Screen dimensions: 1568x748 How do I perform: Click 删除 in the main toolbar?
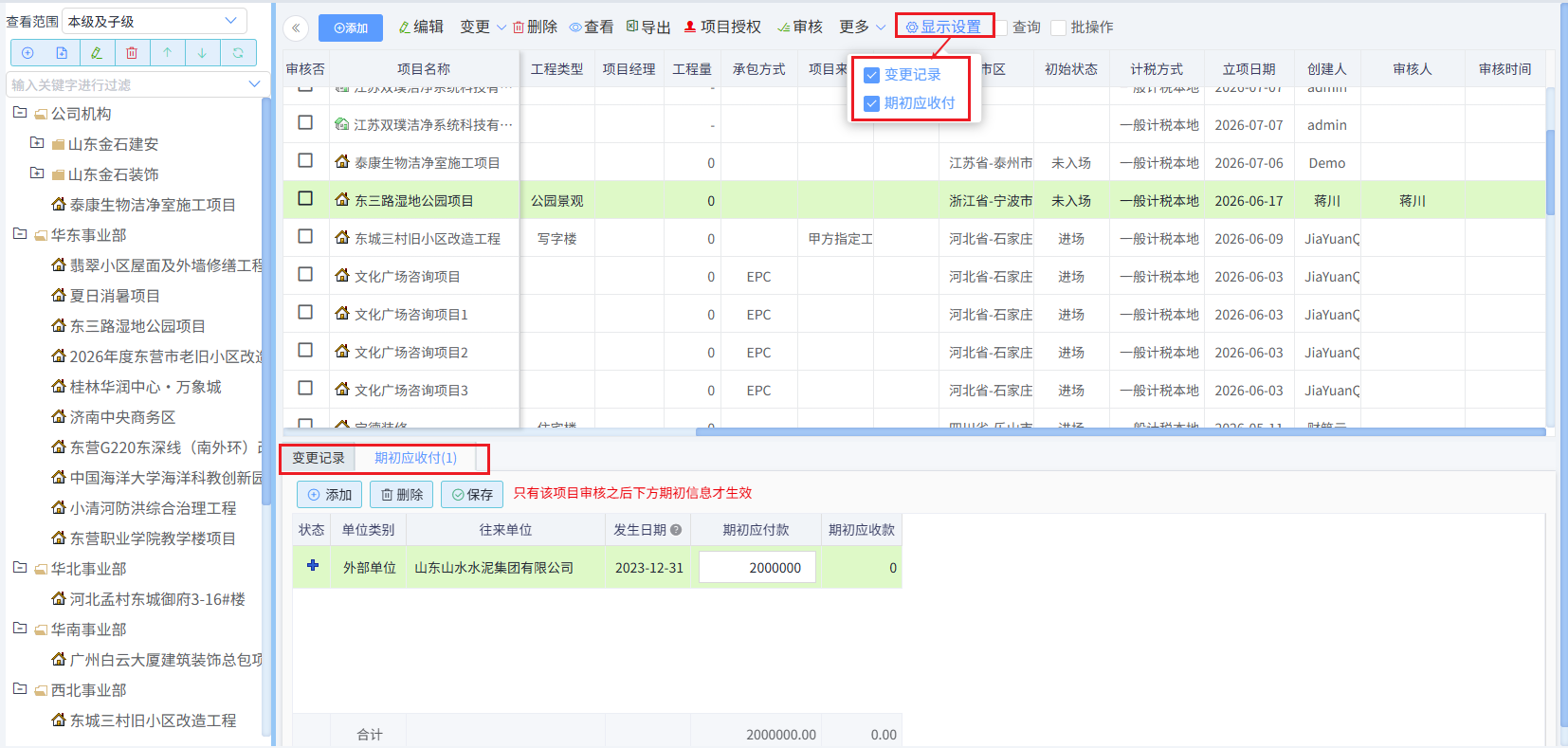point(535,27)
